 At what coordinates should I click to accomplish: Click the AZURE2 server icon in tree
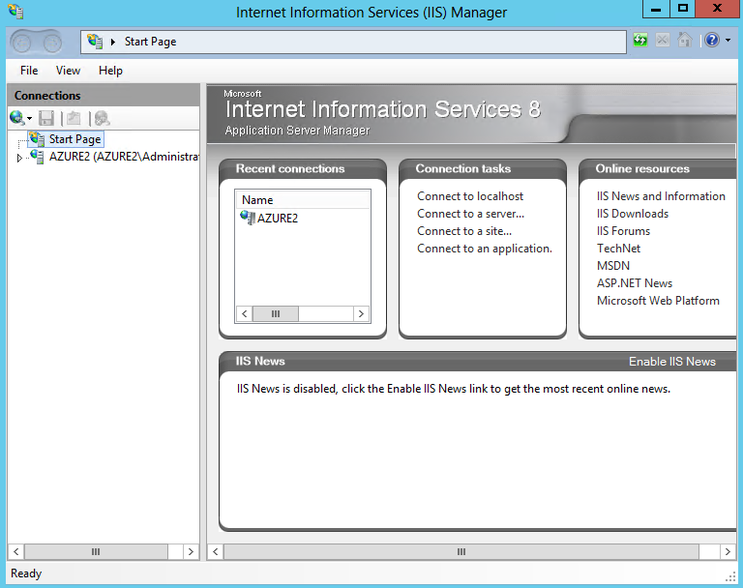tap(37, 156)
